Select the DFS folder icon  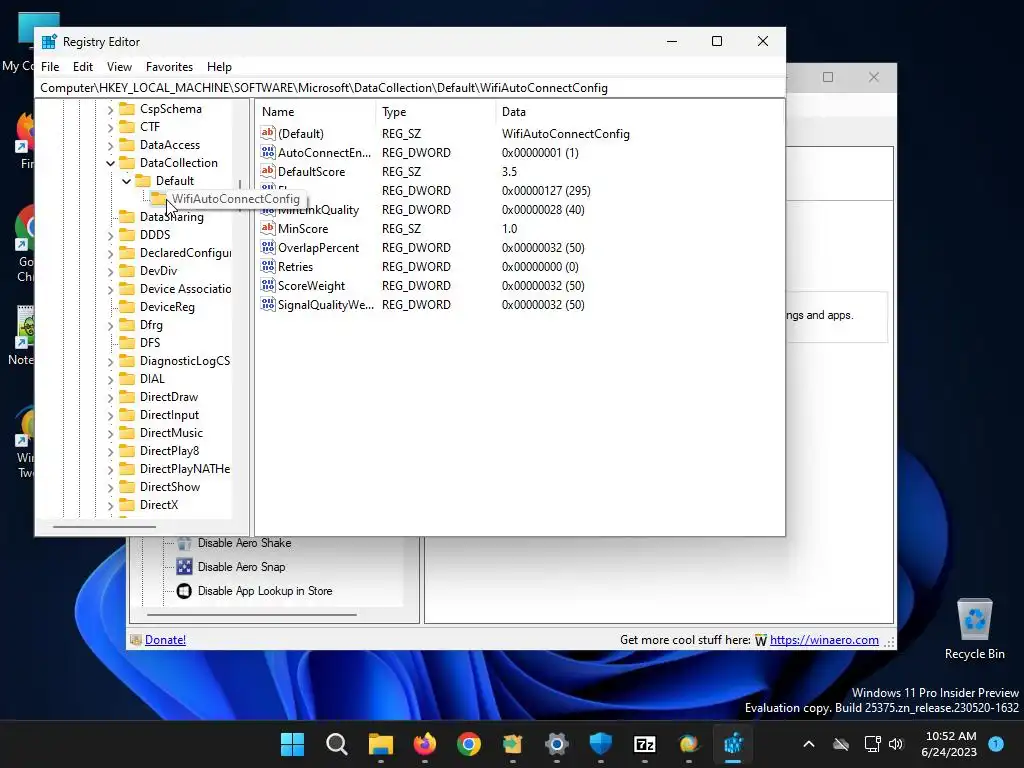click(127, 342)
